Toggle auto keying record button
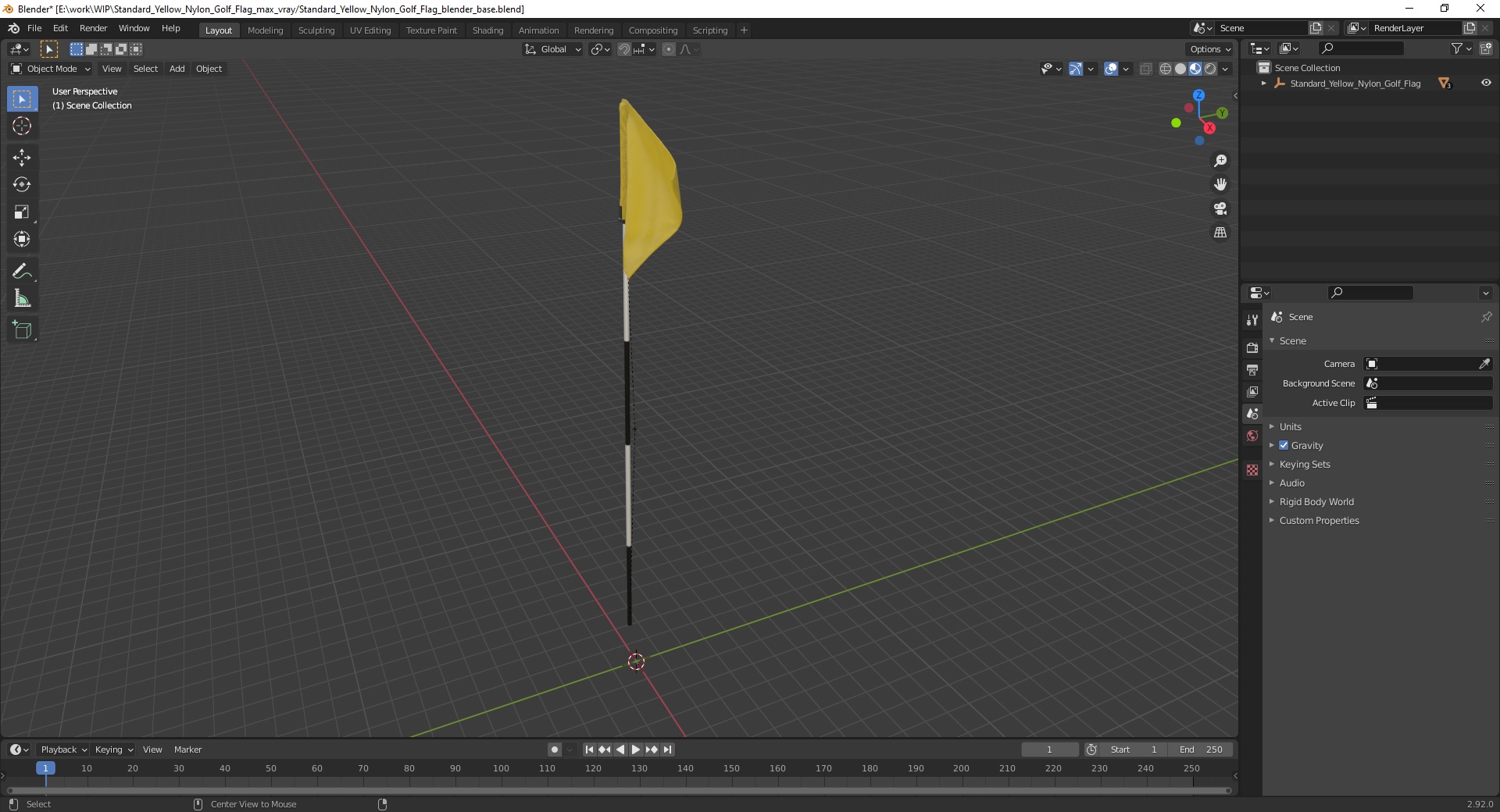This screenshot has height=812, width=1500. (x=555, y=750)
